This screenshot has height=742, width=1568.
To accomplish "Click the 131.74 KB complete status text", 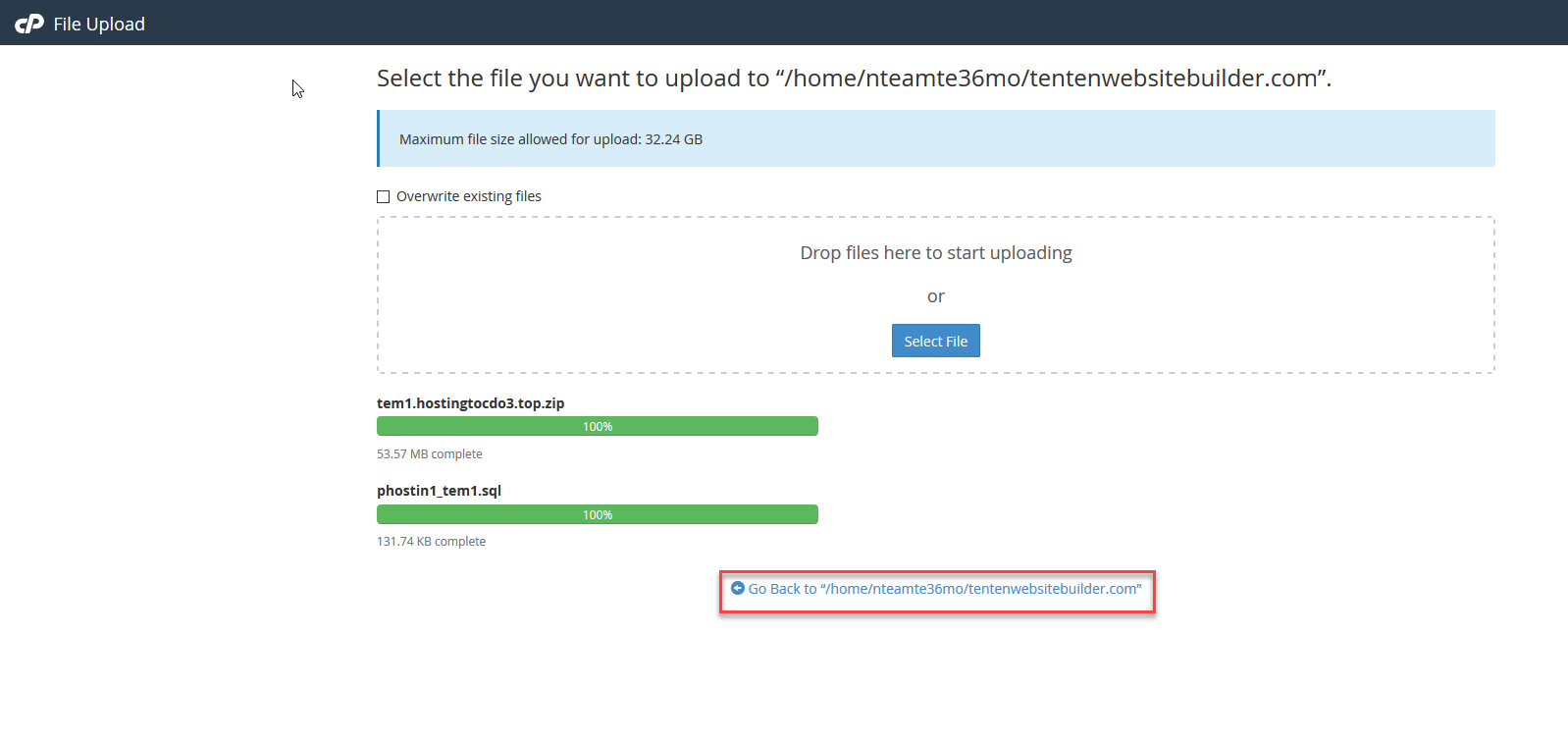I will 432,541.
